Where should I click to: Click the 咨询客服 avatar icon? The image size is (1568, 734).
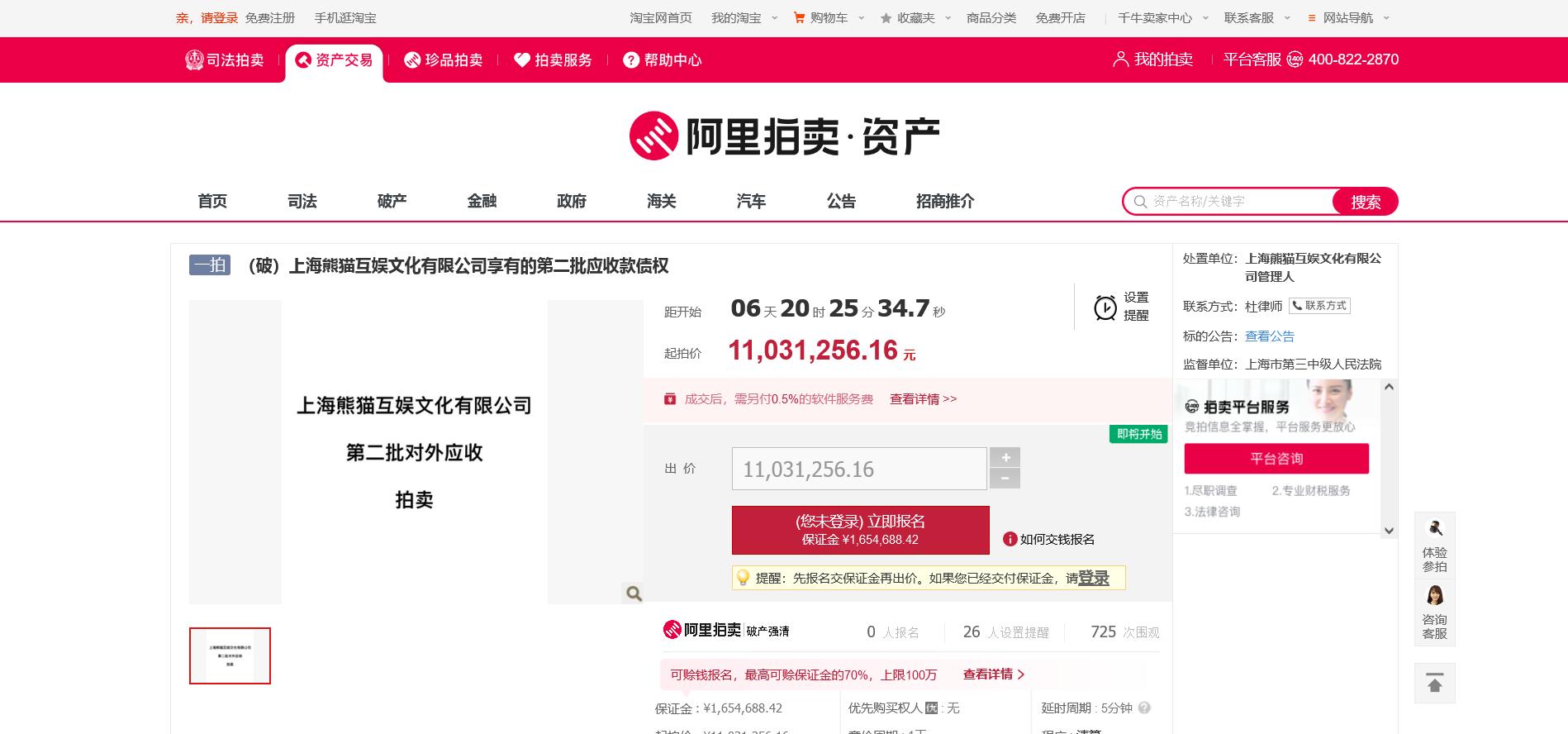1435,595
